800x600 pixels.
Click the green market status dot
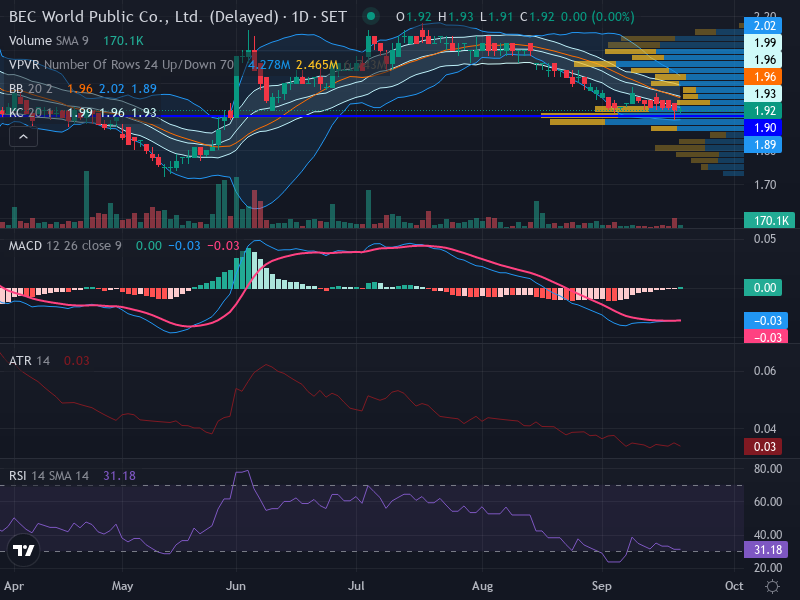coord(371,16)
